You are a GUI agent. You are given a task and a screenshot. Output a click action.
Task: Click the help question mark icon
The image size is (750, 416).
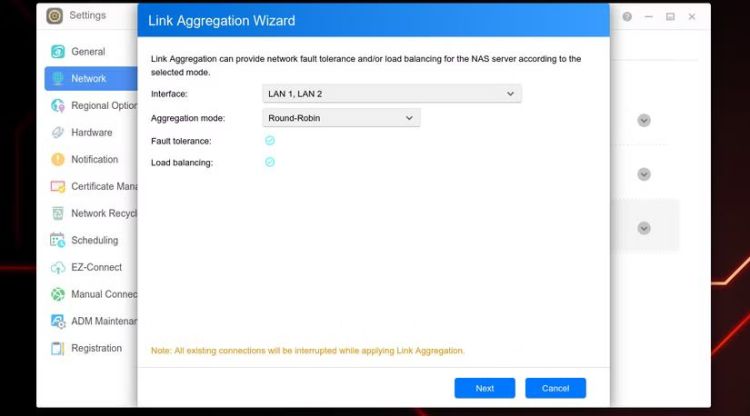click(627, 17)
